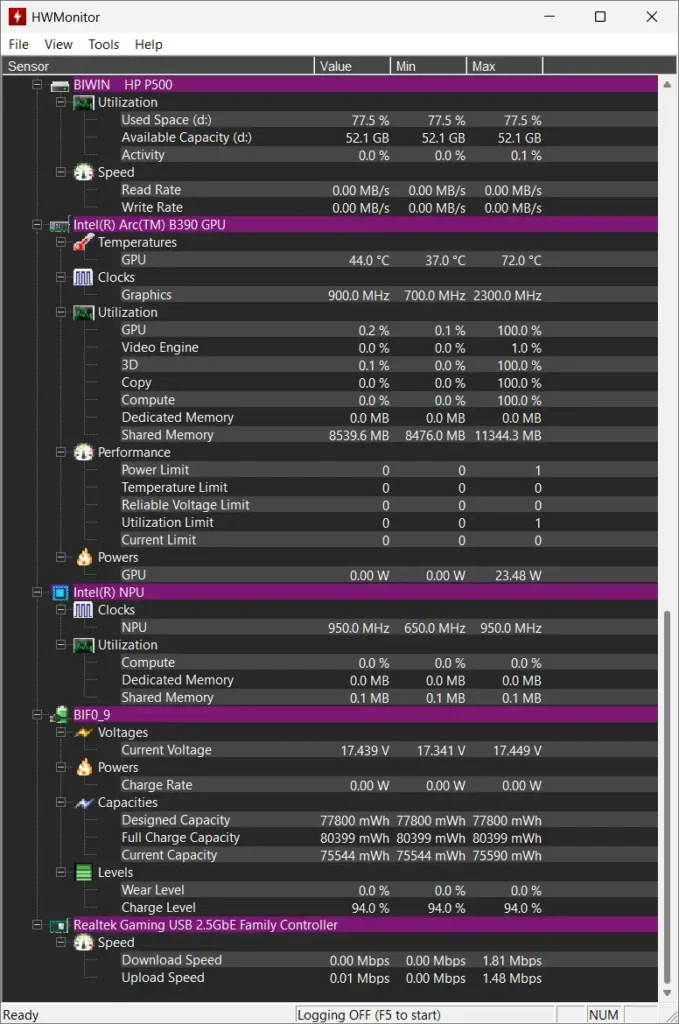
Task: Click the Utilization icon under Intel Arc GPU
Action: 84,313
